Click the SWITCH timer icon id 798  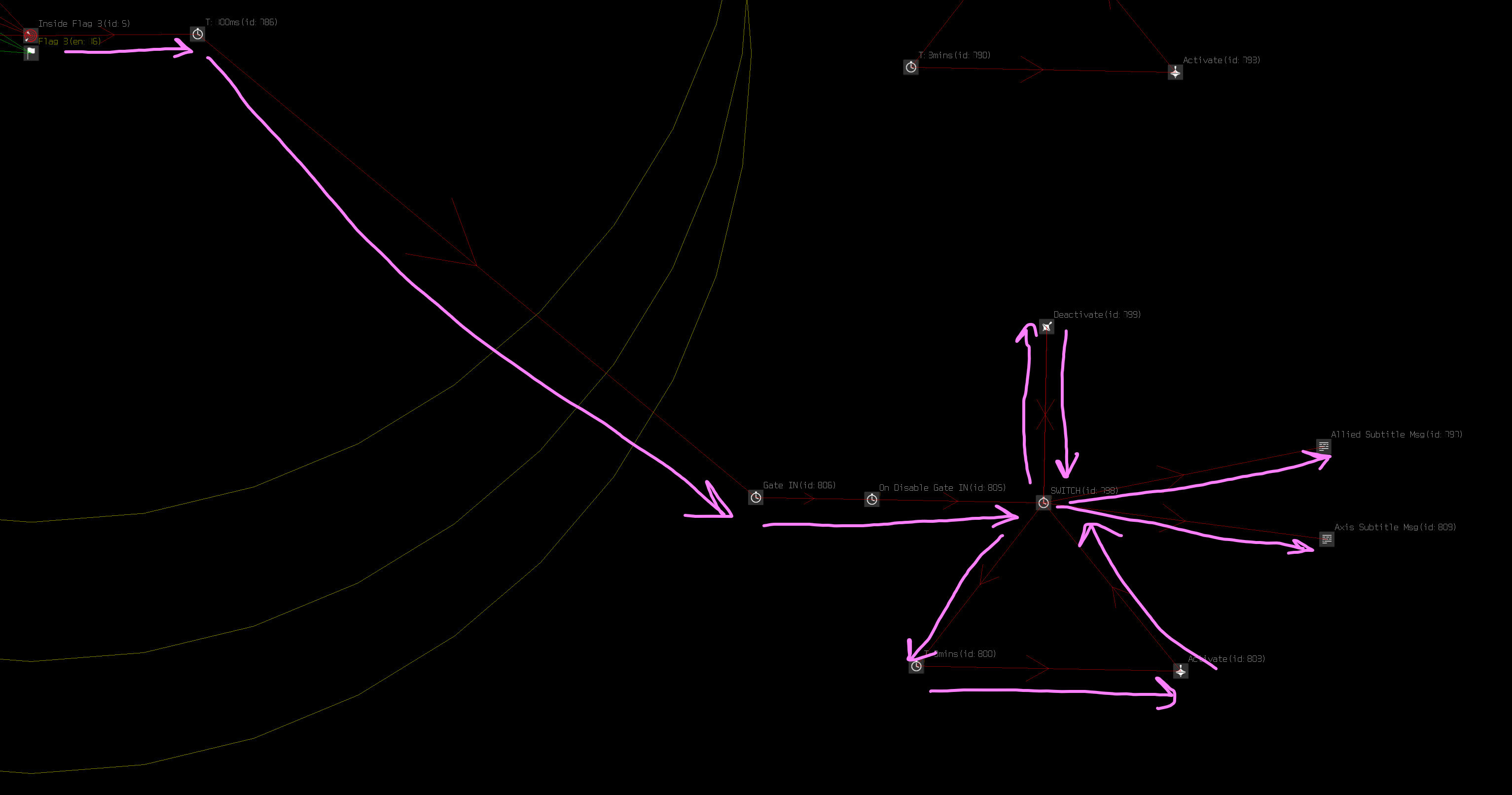click(x=1044, y=503)
